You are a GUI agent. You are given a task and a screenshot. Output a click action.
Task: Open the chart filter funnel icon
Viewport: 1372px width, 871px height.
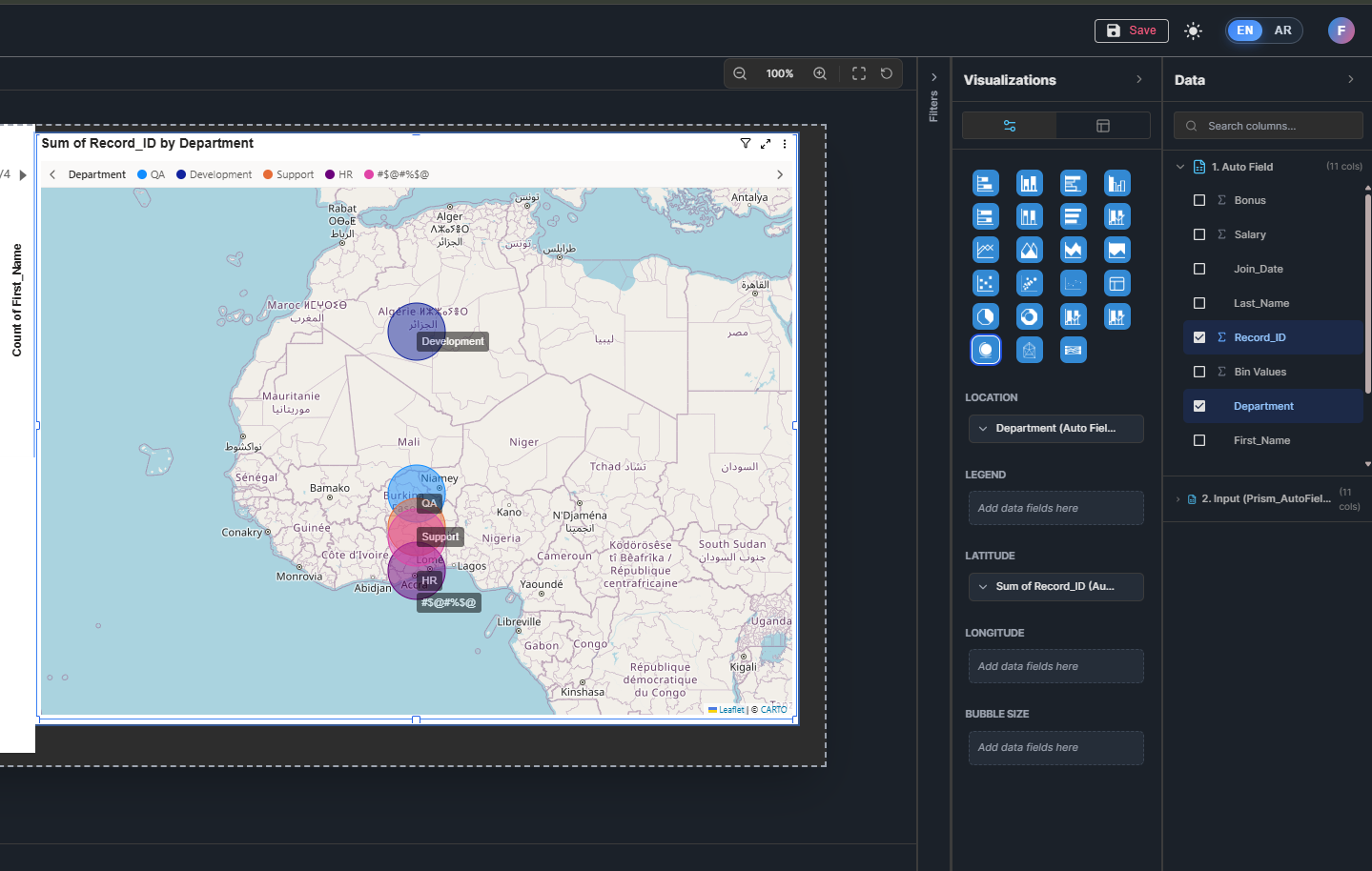[746, 144]
